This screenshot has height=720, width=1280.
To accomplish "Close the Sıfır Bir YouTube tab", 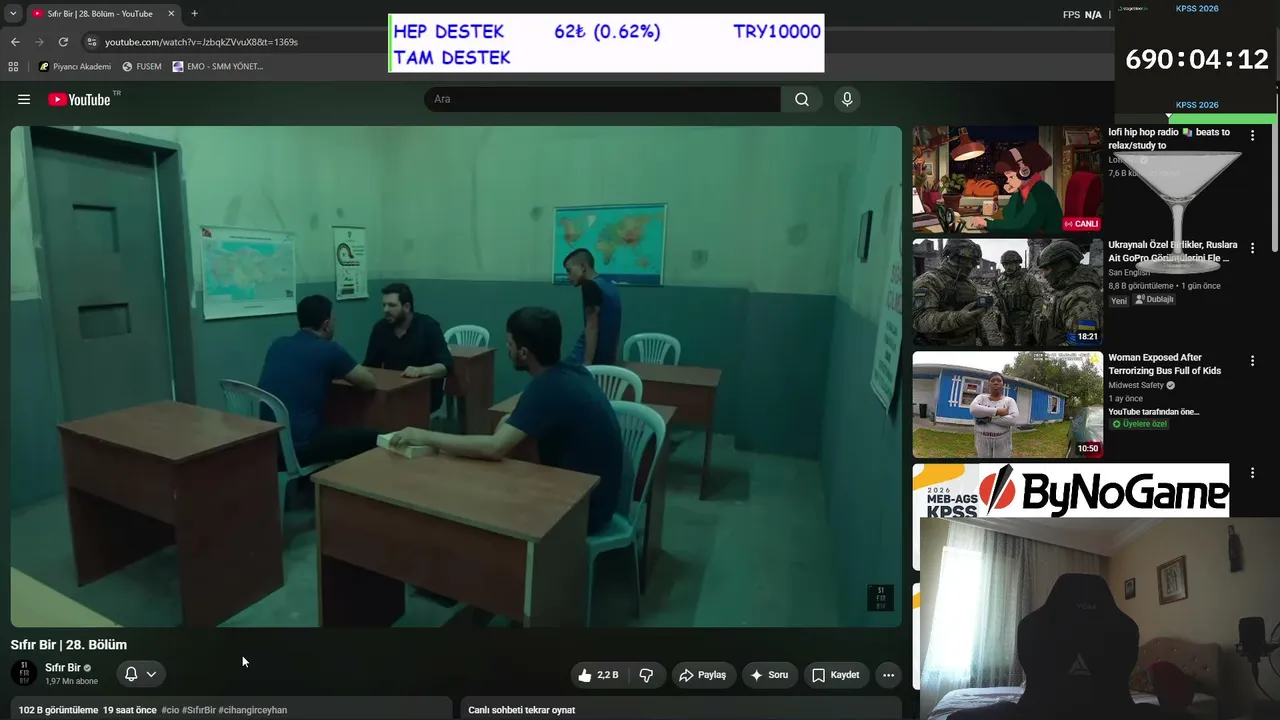I will (171, 14).
